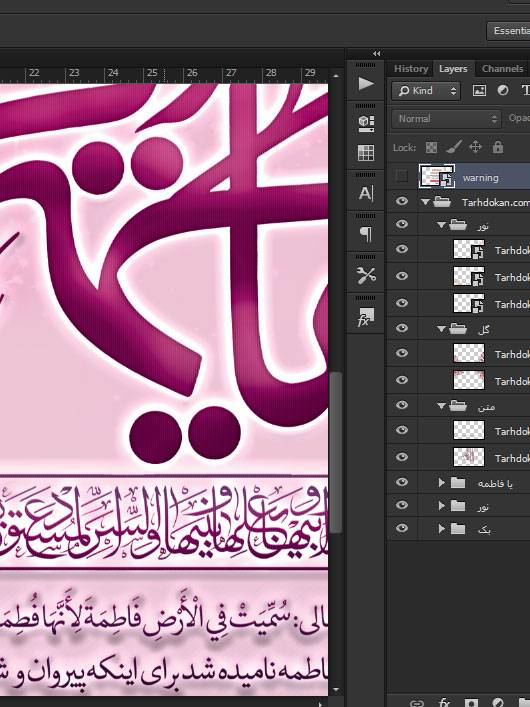Hide the متن group

(x=402, y=405)
